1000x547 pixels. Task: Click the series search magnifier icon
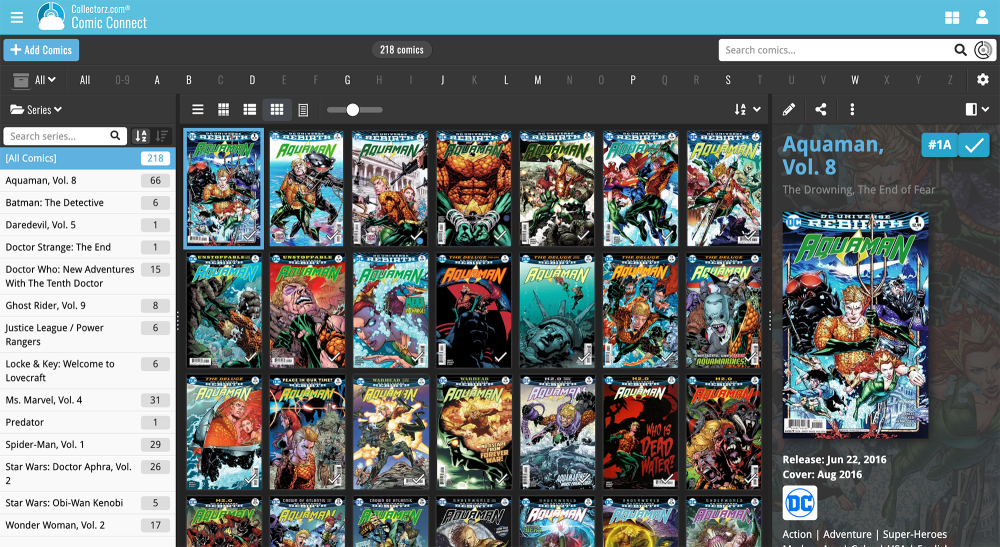click(115, 136)
